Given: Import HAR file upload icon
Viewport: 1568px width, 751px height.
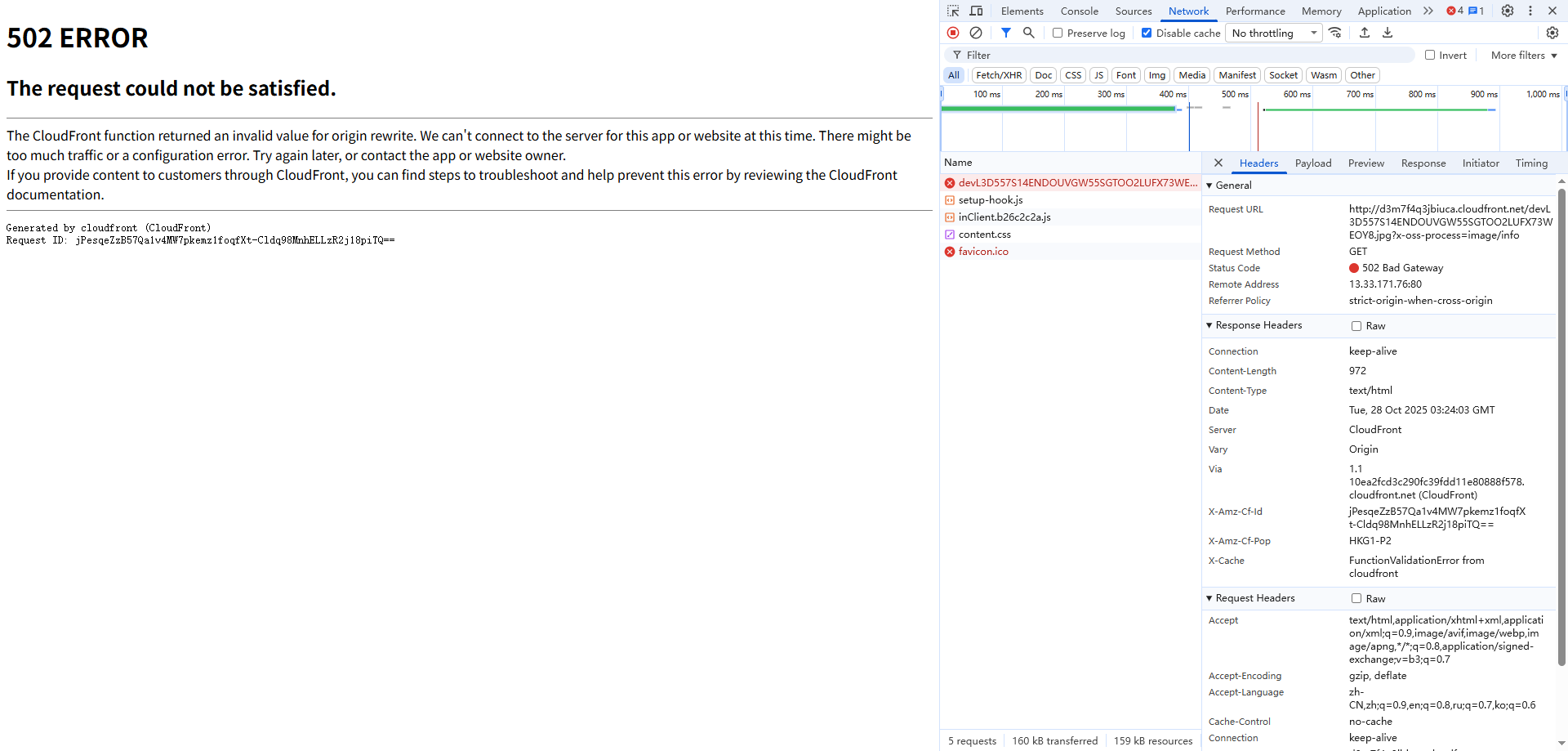Looking at the screenshot, I should (x=1365, y=33).
